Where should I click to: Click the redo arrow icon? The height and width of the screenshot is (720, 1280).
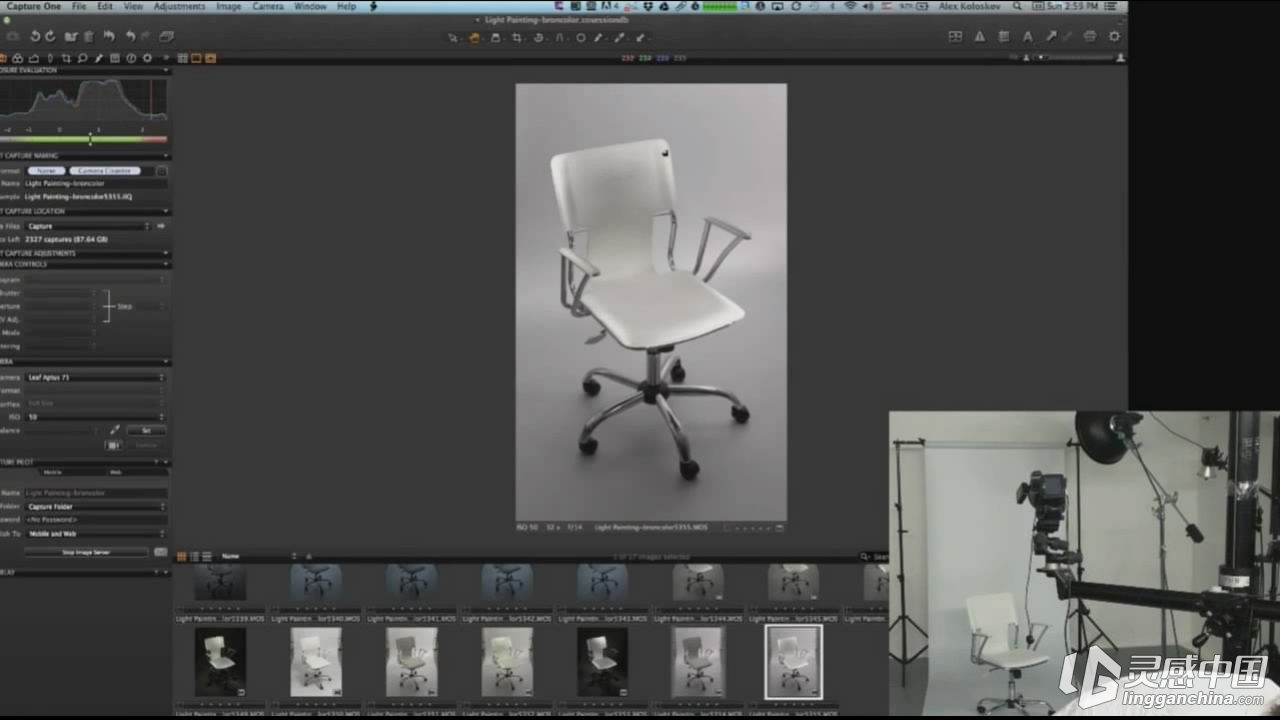(x=144, y=36)
